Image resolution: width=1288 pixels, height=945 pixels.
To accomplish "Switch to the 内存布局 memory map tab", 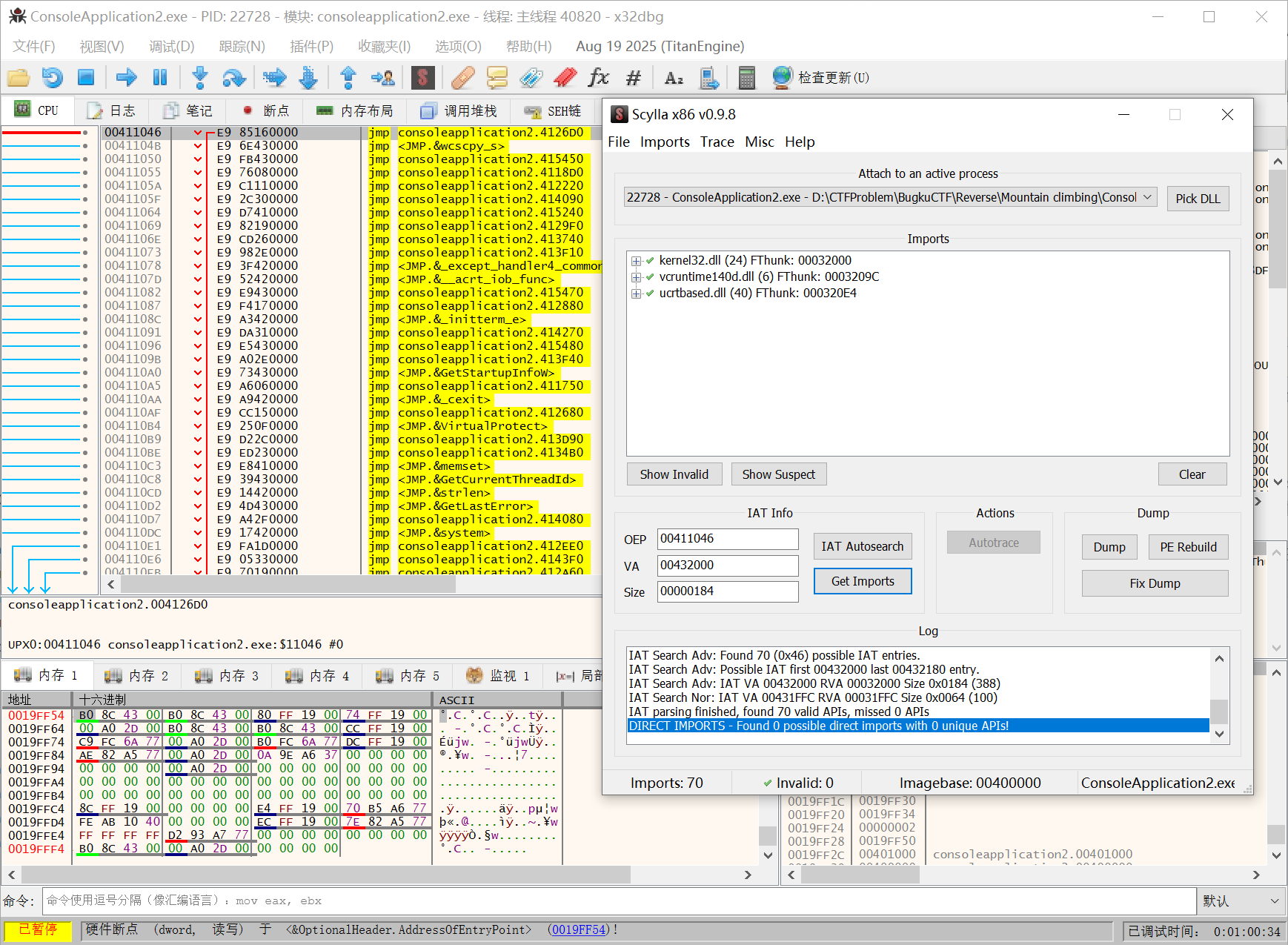I will pyautogui.click(x=354, y=110).
